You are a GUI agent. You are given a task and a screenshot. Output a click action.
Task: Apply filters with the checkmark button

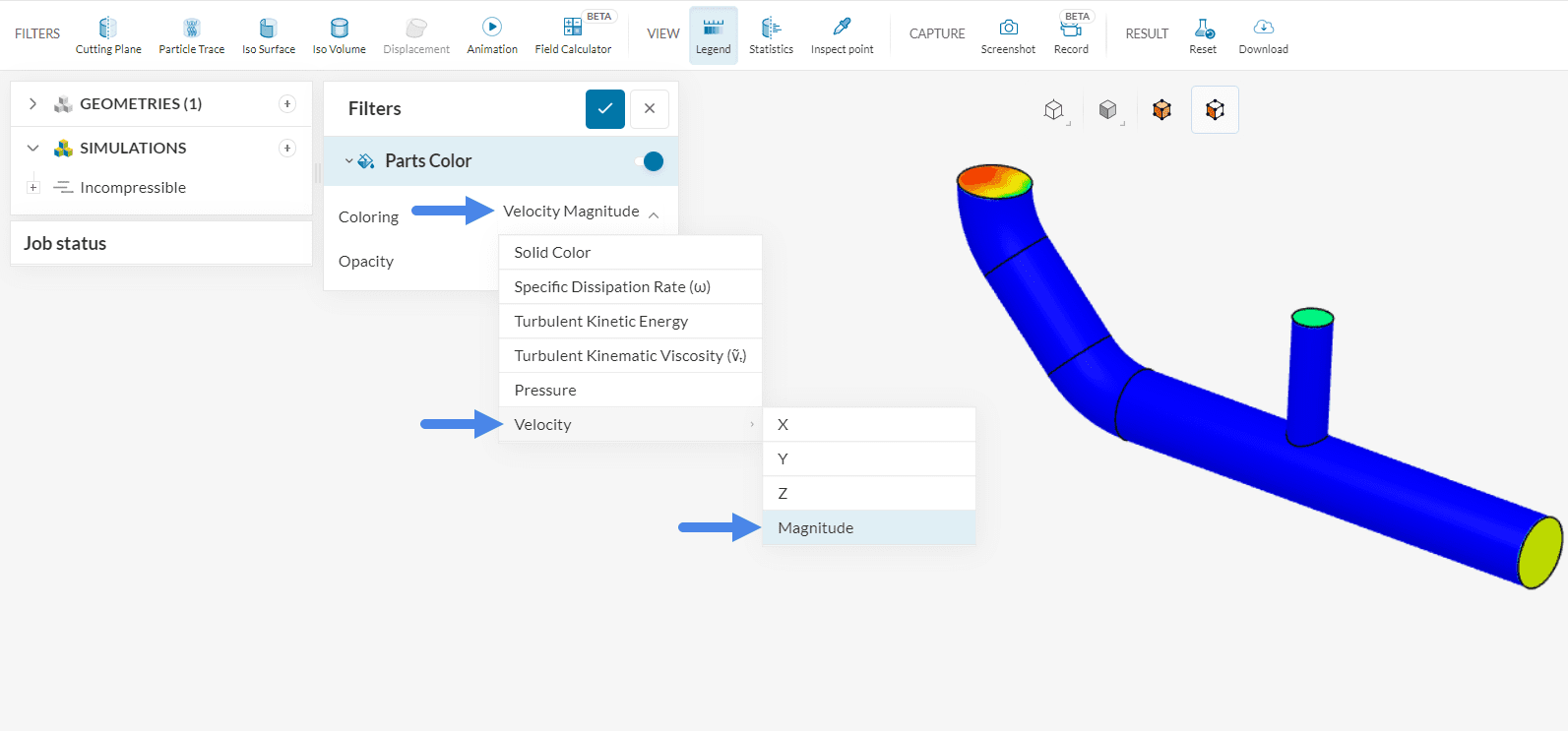coord(604,109)
